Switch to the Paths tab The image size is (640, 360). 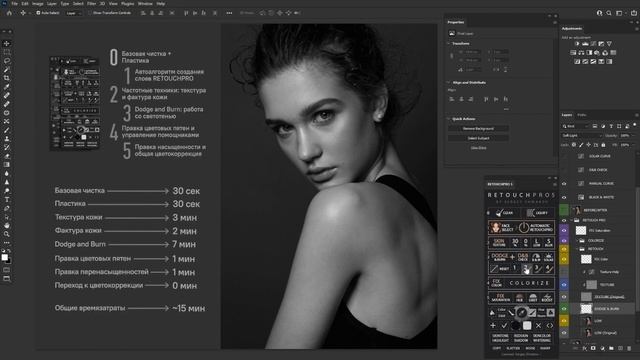click(582, 115)
